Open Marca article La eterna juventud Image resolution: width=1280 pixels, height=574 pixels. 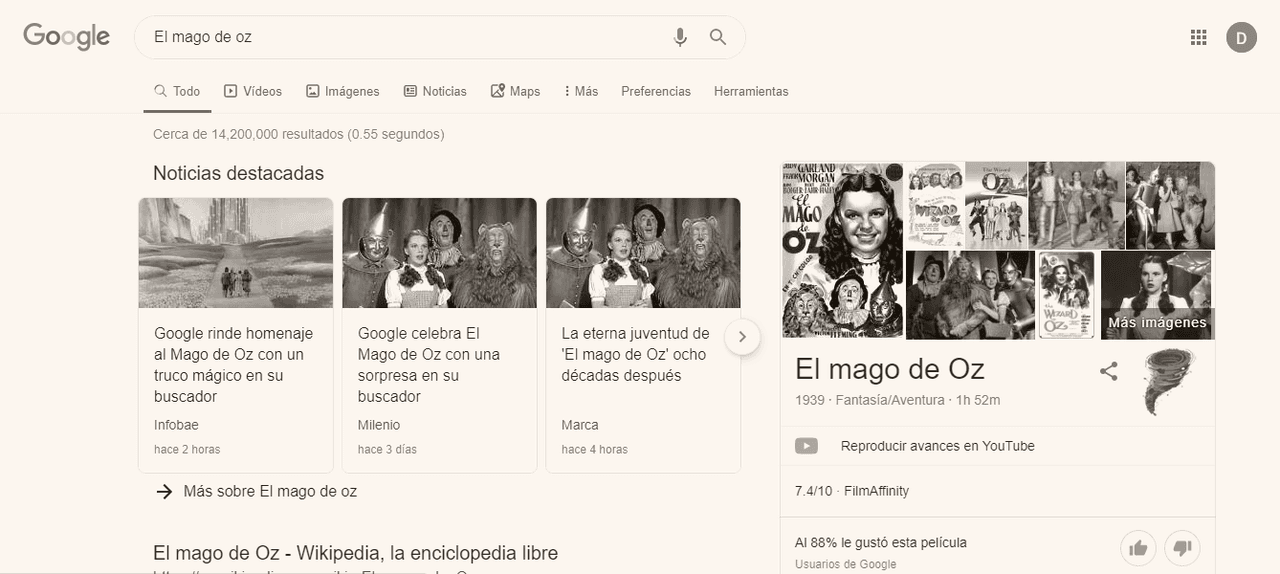(635, 354)
